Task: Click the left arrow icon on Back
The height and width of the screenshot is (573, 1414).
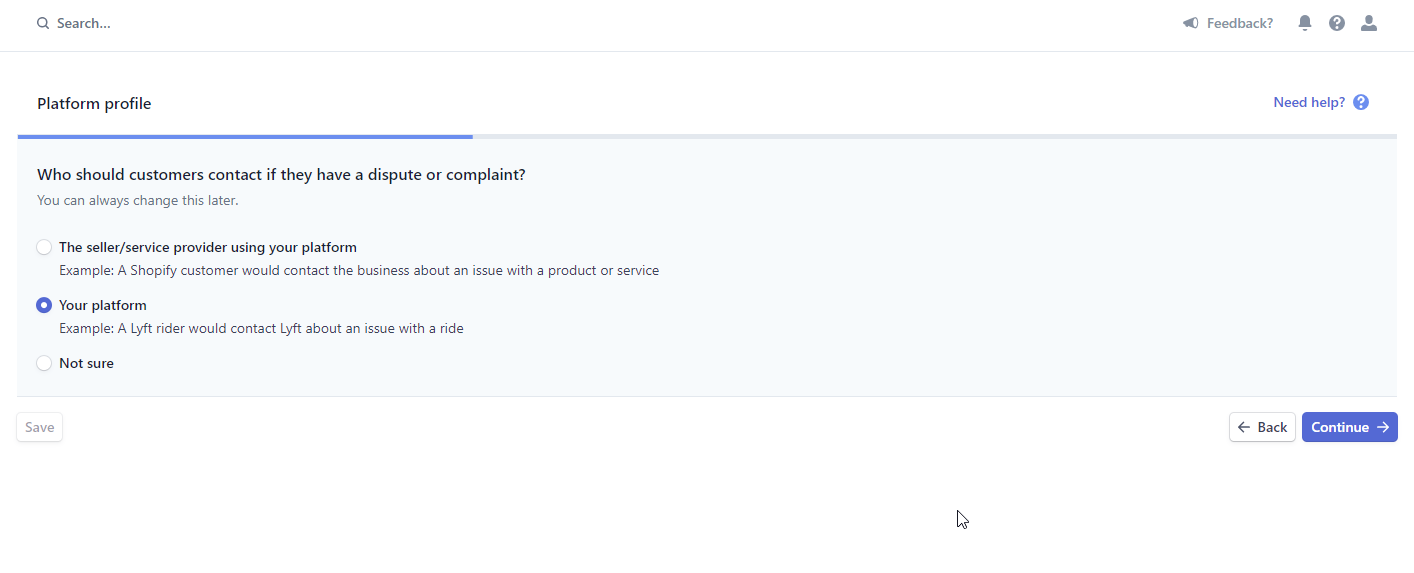Action: [1244, 427]
